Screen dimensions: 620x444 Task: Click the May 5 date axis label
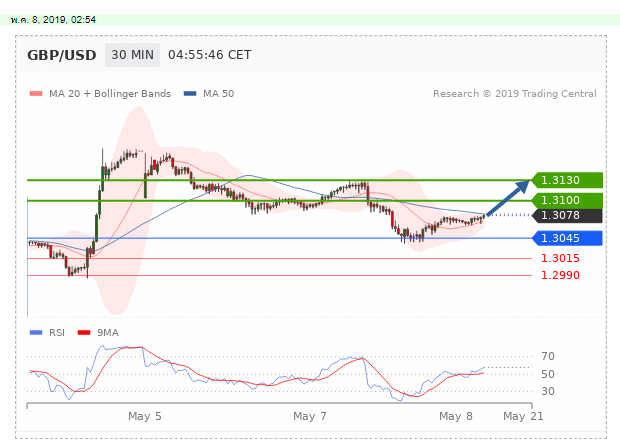(145, 416)
